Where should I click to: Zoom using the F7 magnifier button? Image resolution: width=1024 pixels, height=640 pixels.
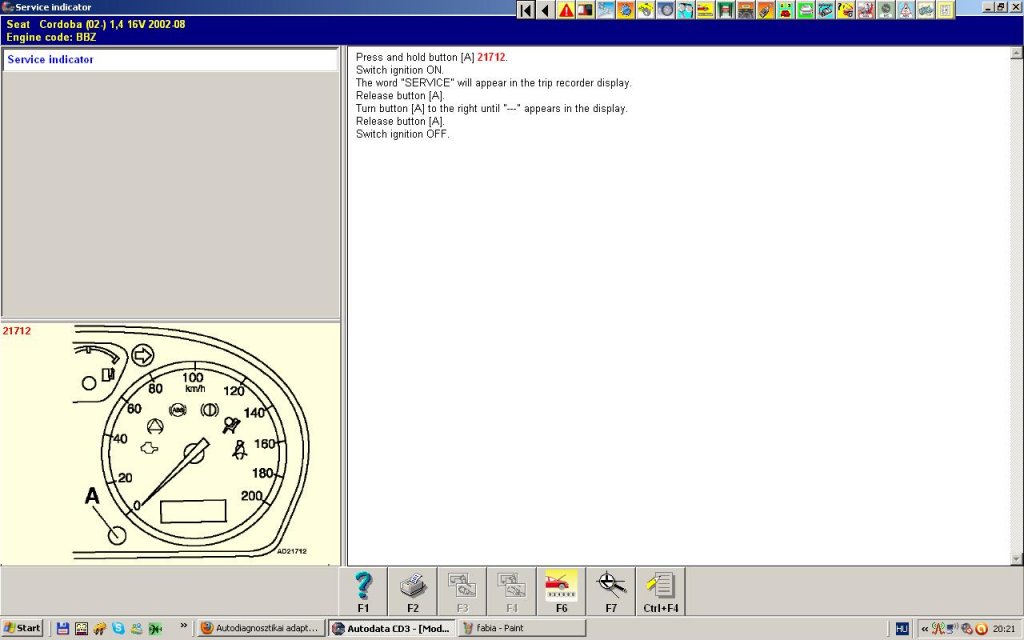tap(611, 592)
